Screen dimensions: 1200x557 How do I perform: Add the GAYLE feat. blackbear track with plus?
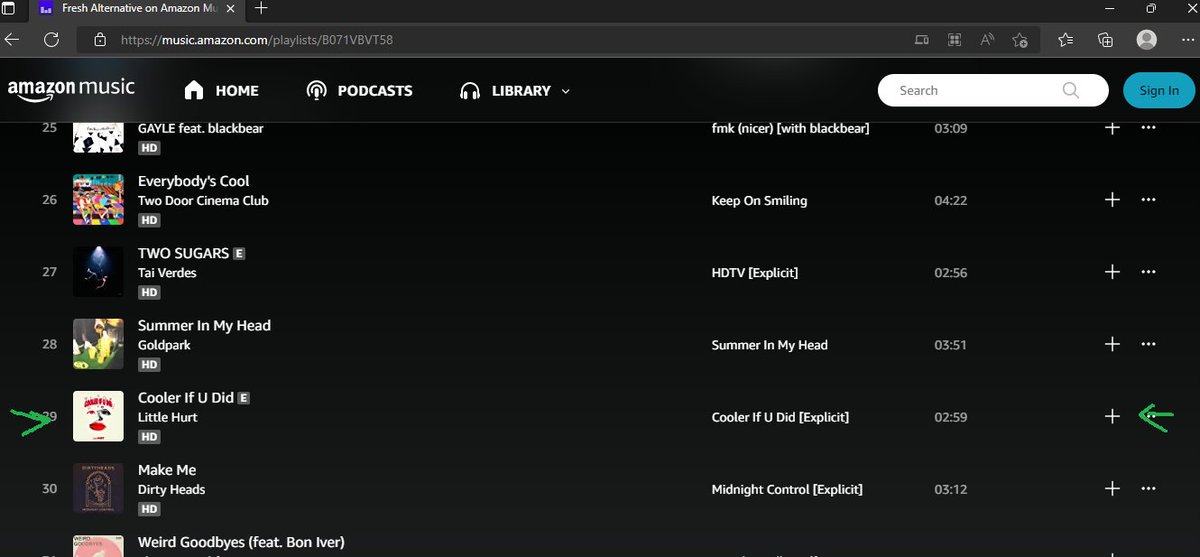1112,128
